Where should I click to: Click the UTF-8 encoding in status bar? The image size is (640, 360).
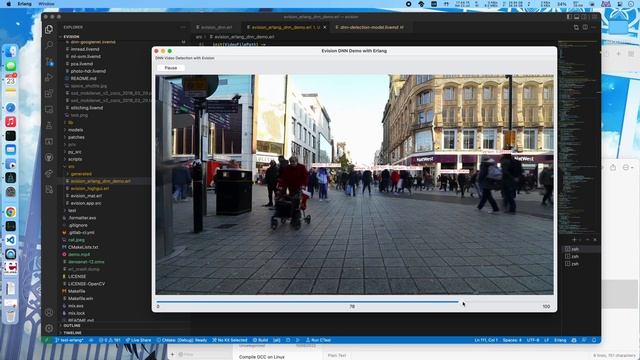[533, 340]
